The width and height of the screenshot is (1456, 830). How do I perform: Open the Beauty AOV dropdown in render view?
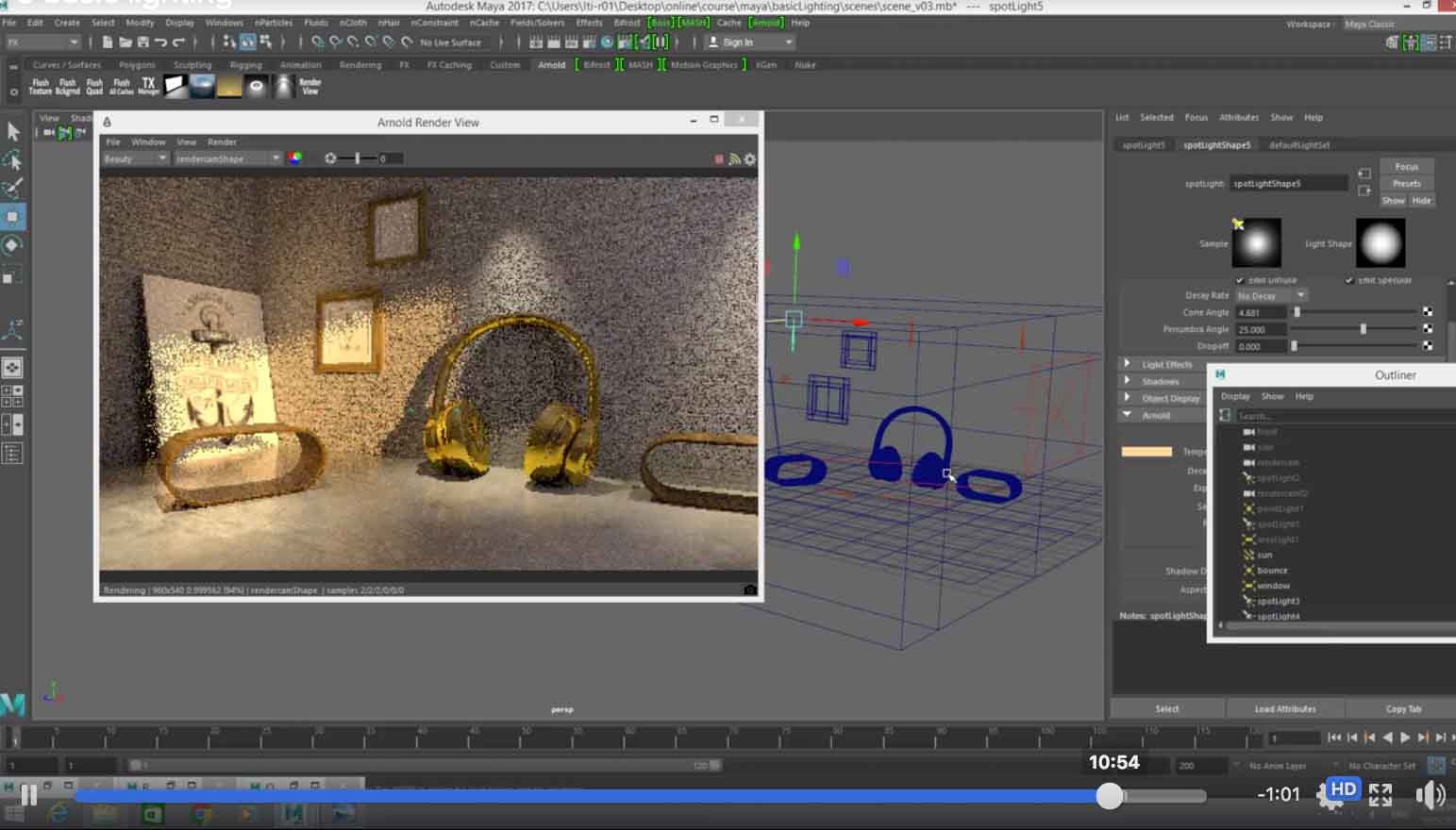pyautogui.click(x=134, y=158)
